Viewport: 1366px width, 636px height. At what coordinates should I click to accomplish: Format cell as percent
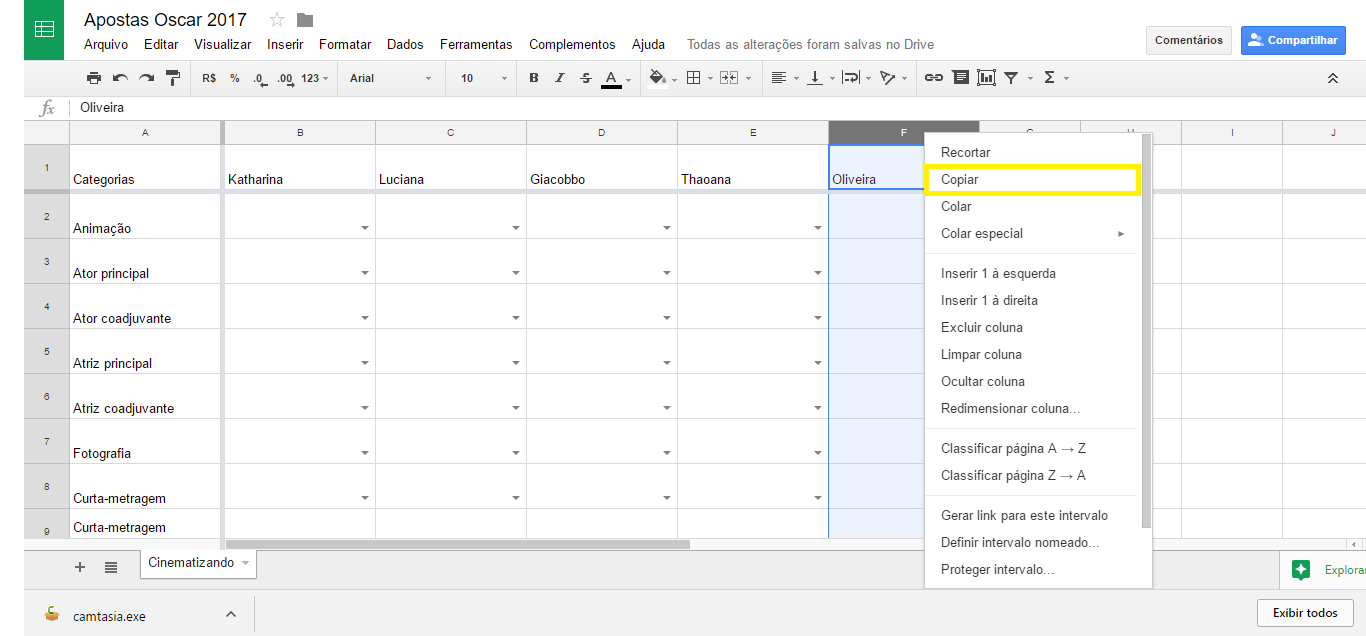[x=234, y=78]
